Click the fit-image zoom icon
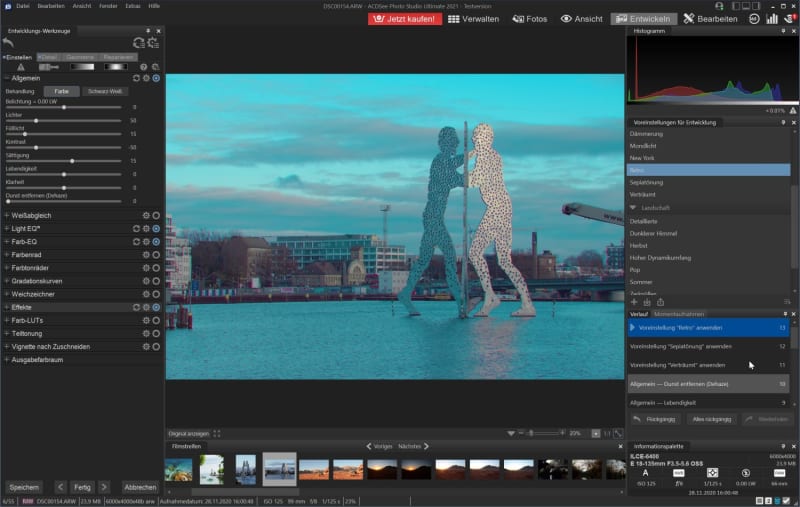The width and height of the screenshot is (800, 507). pyautogui.click(x=596, y=434)
